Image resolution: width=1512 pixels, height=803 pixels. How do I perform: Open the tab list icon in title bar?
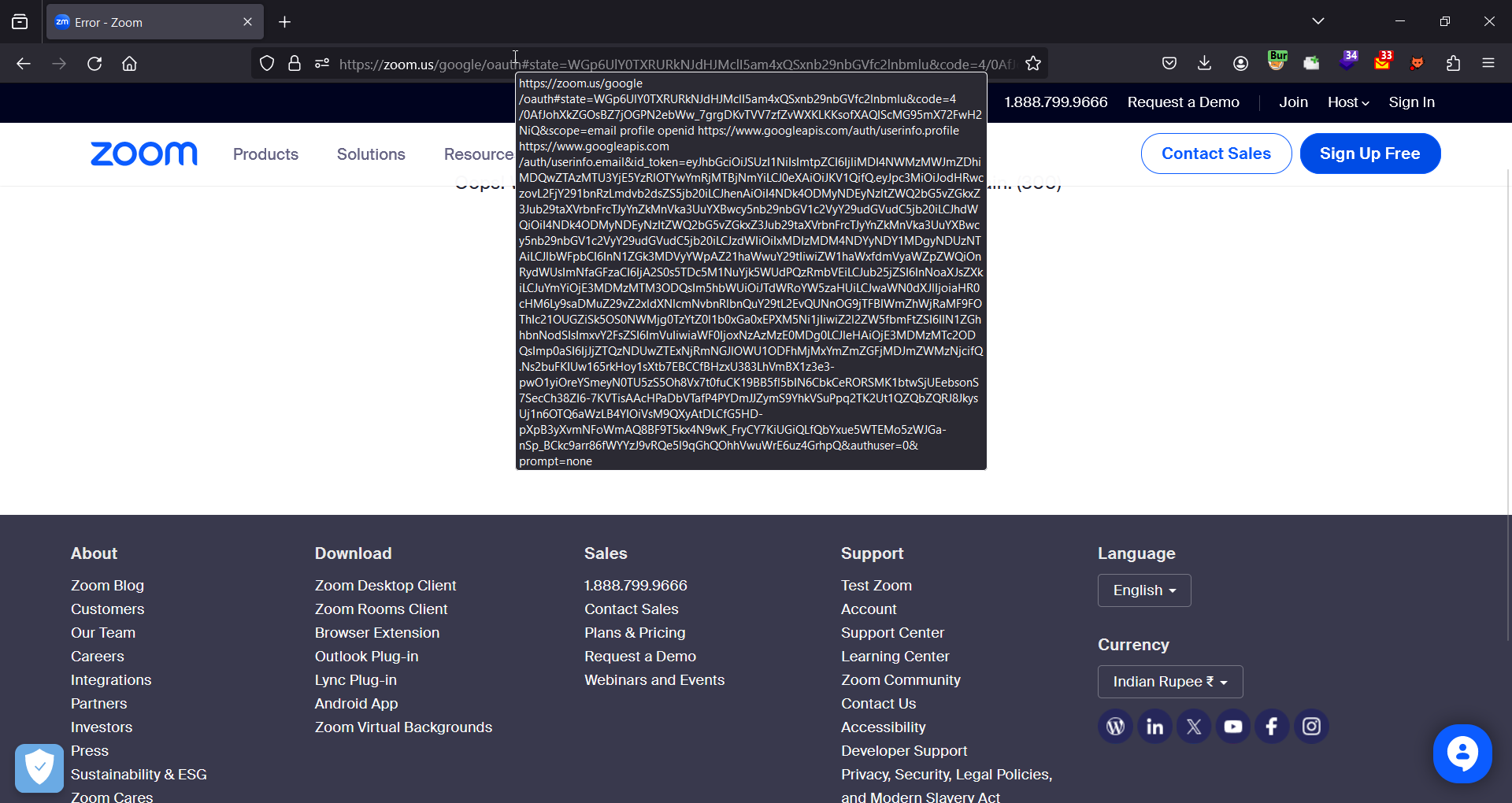[20, 22]
